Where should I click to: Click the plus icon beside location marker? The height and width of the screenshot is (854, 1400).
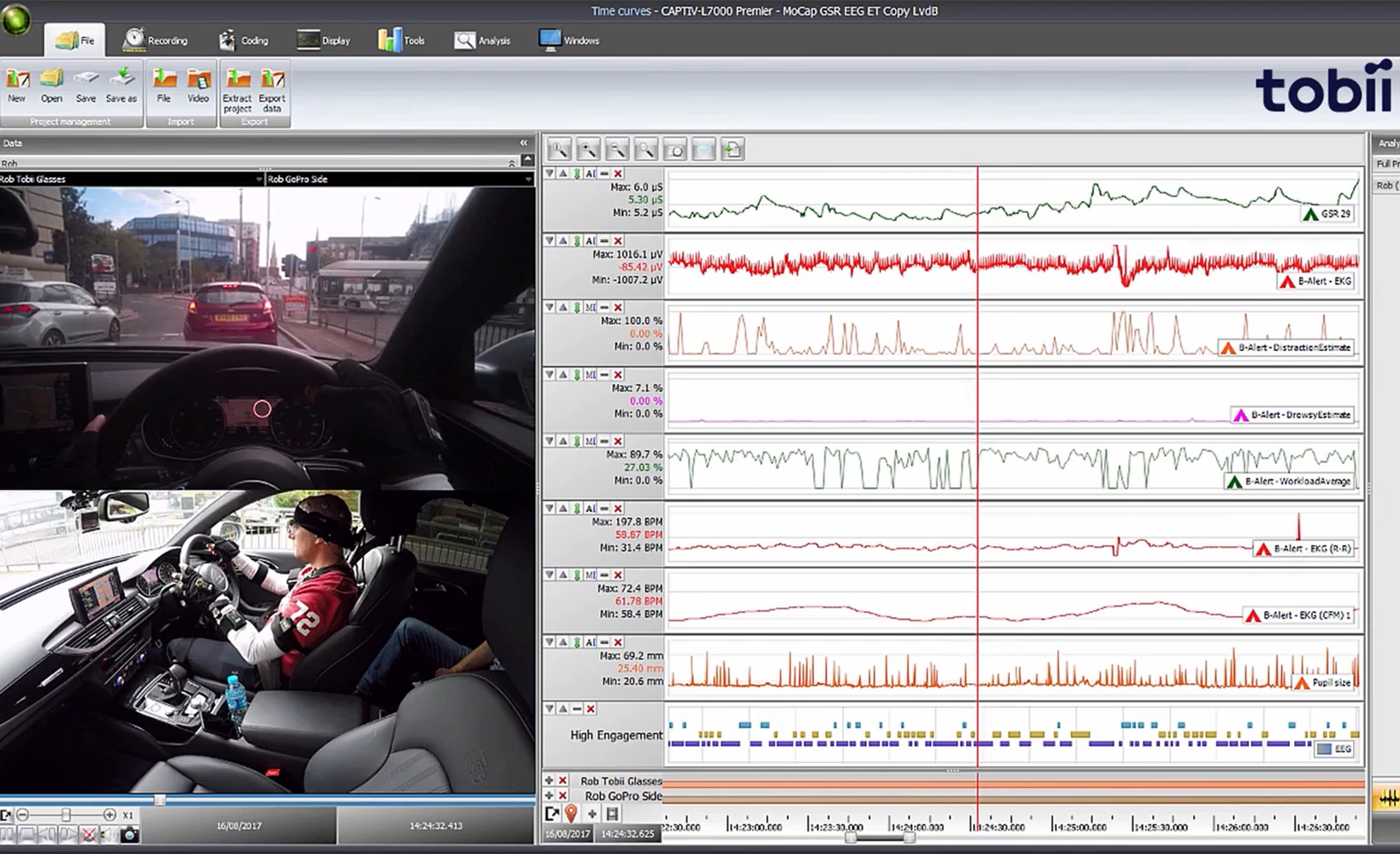coord(592,814)
